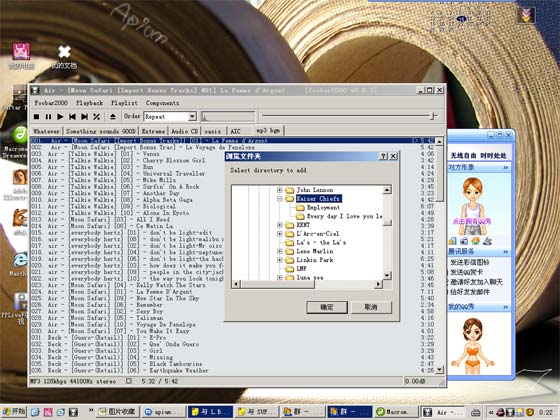Screen dimensions: 560x420
Task: Click 给好友发邮件 link in QQ window
Action: 470,292
